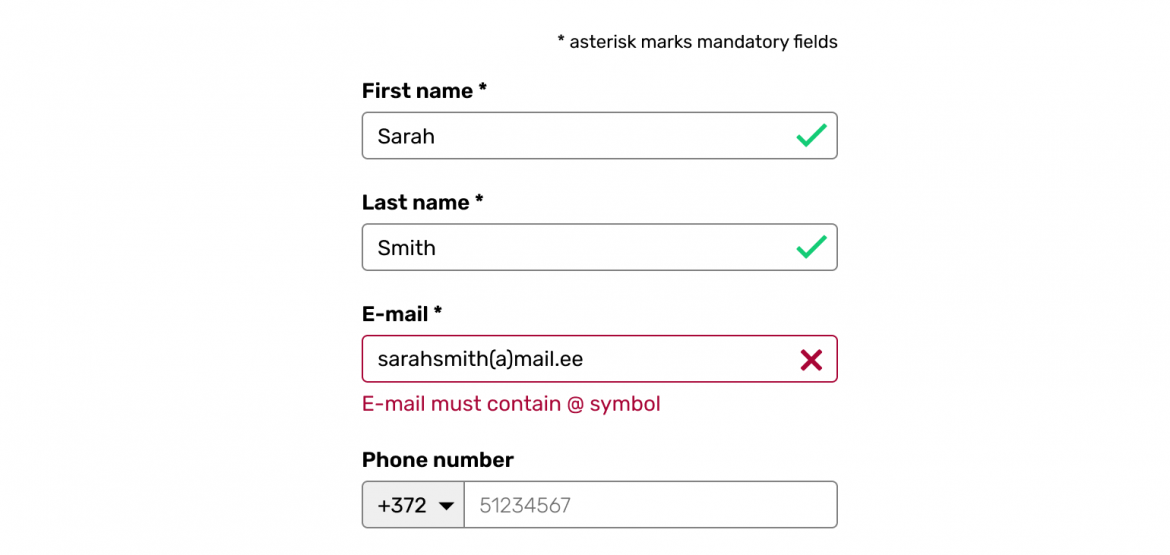Click on the "sarahsmith(a)mail.ee" text
1170x555 pixels.
click(480, 359)
